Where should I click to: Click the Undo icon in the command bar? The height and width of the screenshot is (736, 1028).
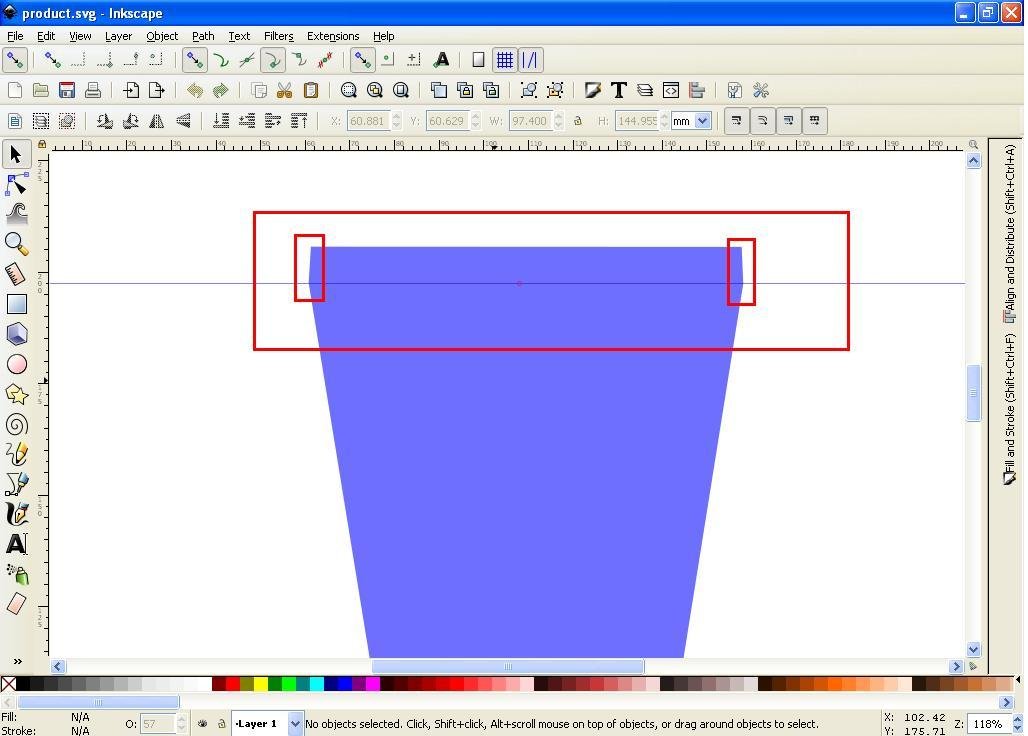195,90
